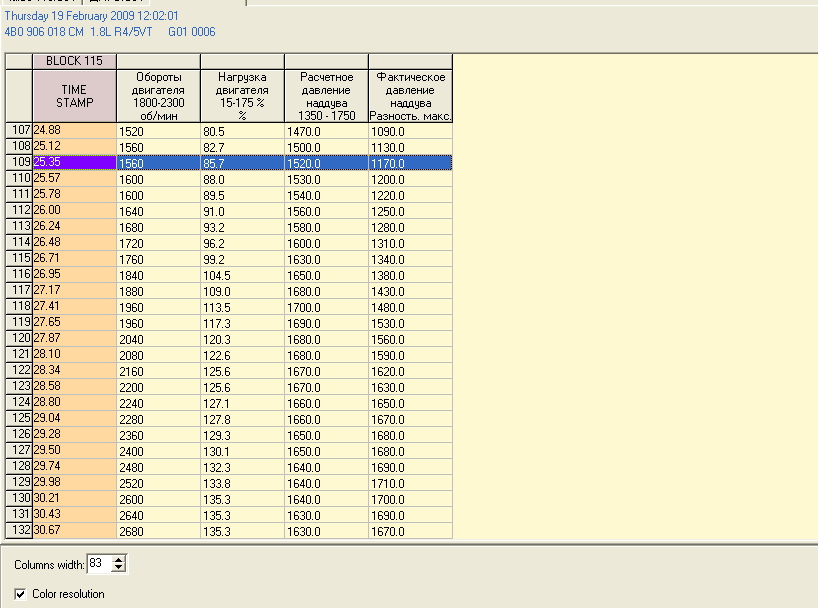Select row number 110
The width and height of the screenshot is (818, 608).
19,178
